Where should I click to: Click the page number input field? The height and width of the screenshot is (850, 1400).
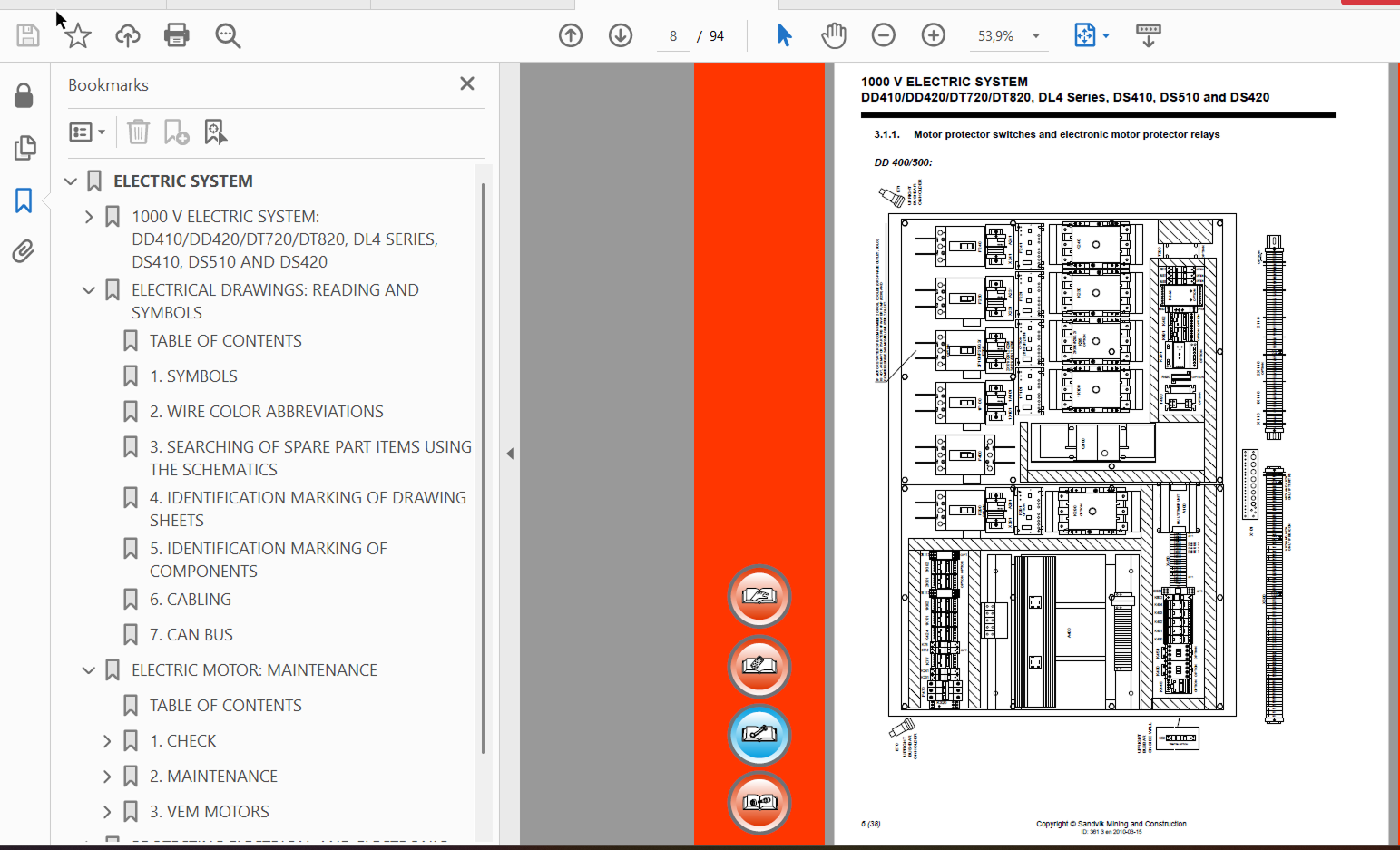click(x=673, y=36)
